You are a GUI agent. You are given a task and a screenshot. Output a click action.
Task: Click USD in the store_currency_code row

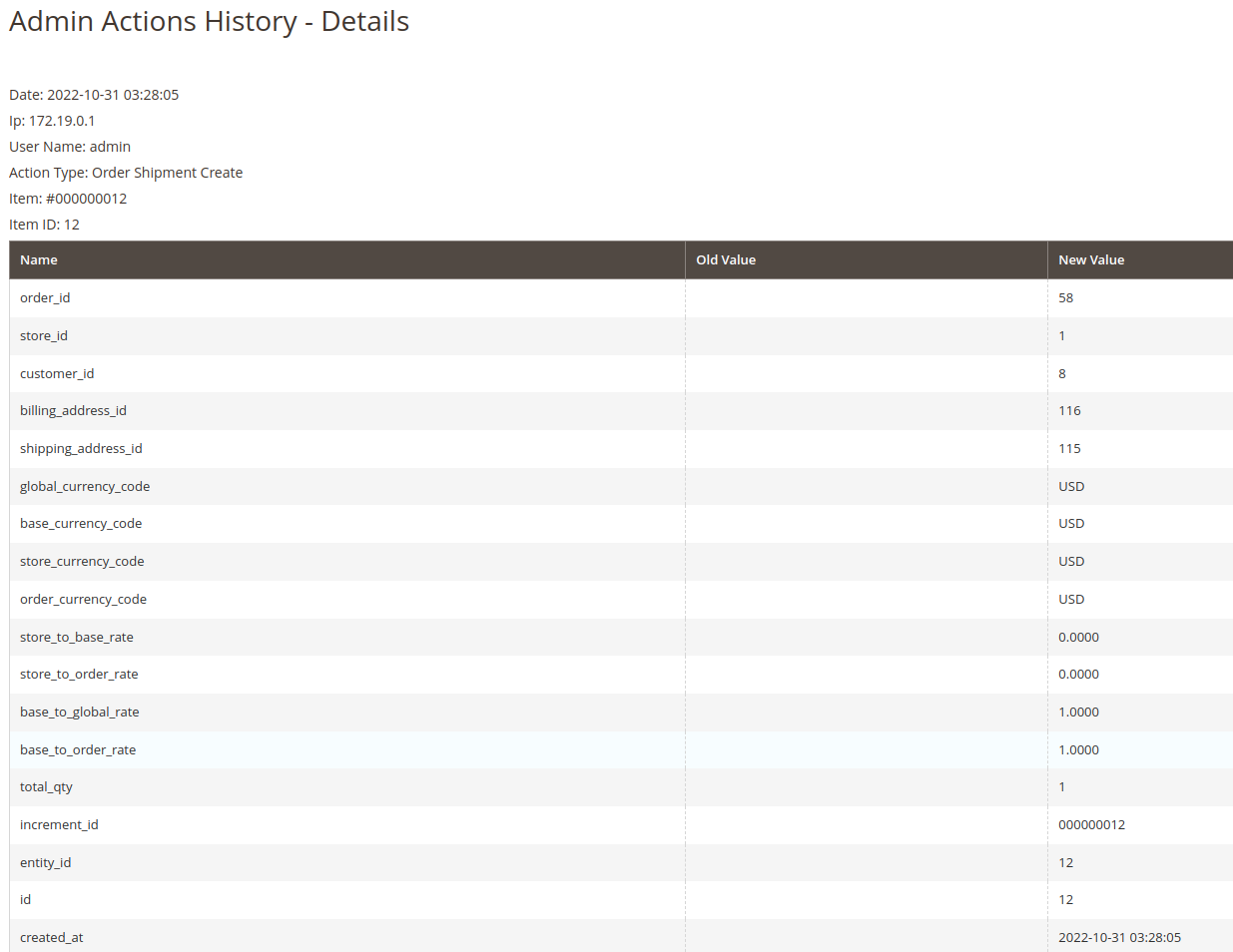coord(1071,561)
